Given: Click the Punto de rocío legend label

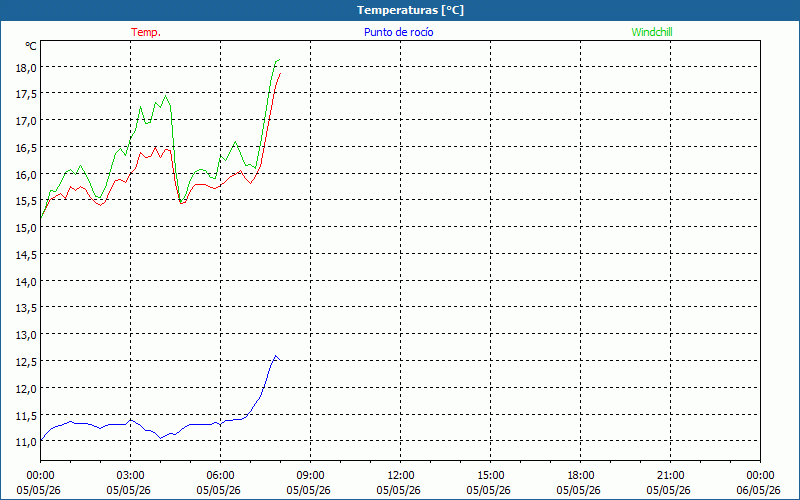Looking at the screenshot, I should pyautogui.click(x=398, y=32).
